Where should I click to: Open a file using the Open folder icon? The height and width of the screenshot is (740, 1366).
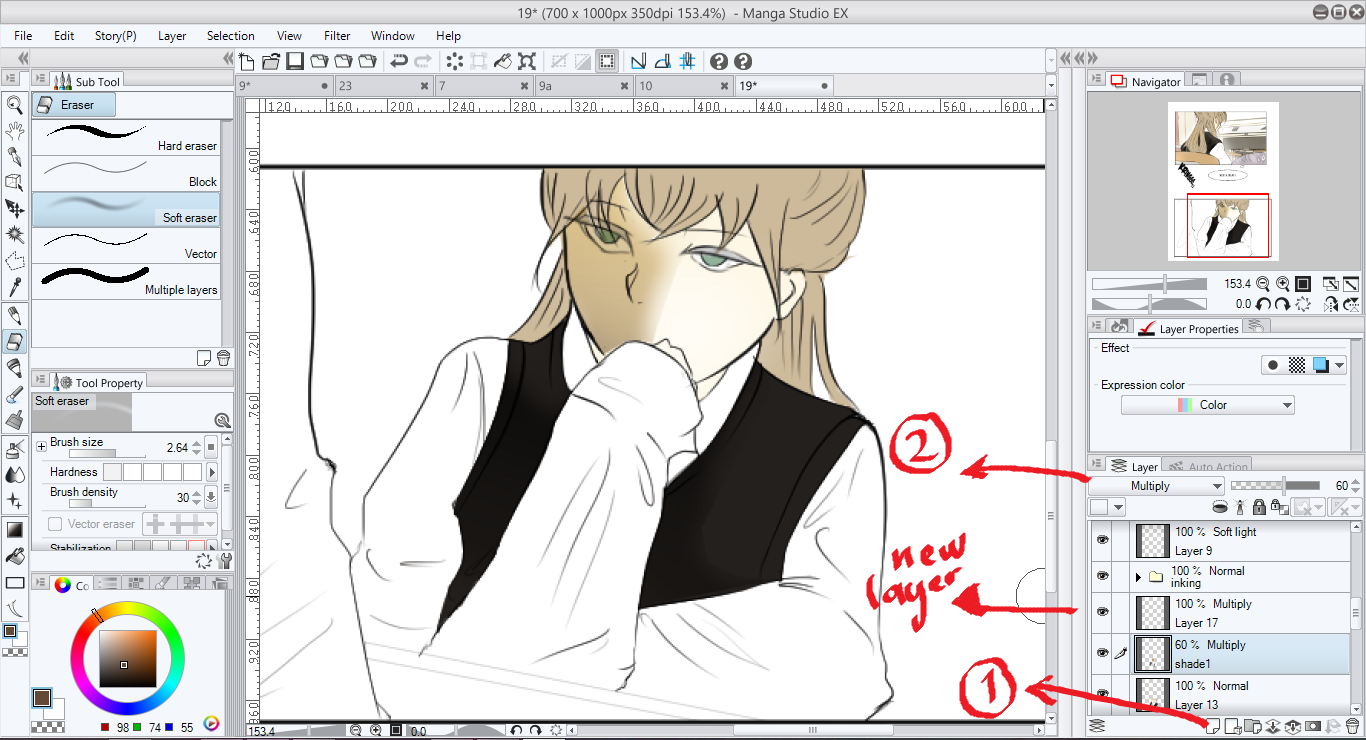click(x=270, y=61)
